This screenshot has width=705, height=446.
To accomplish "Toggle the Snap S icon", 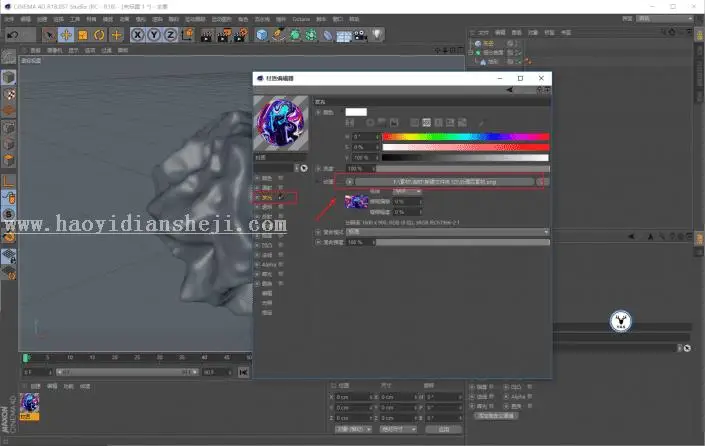I will point(9,214).
